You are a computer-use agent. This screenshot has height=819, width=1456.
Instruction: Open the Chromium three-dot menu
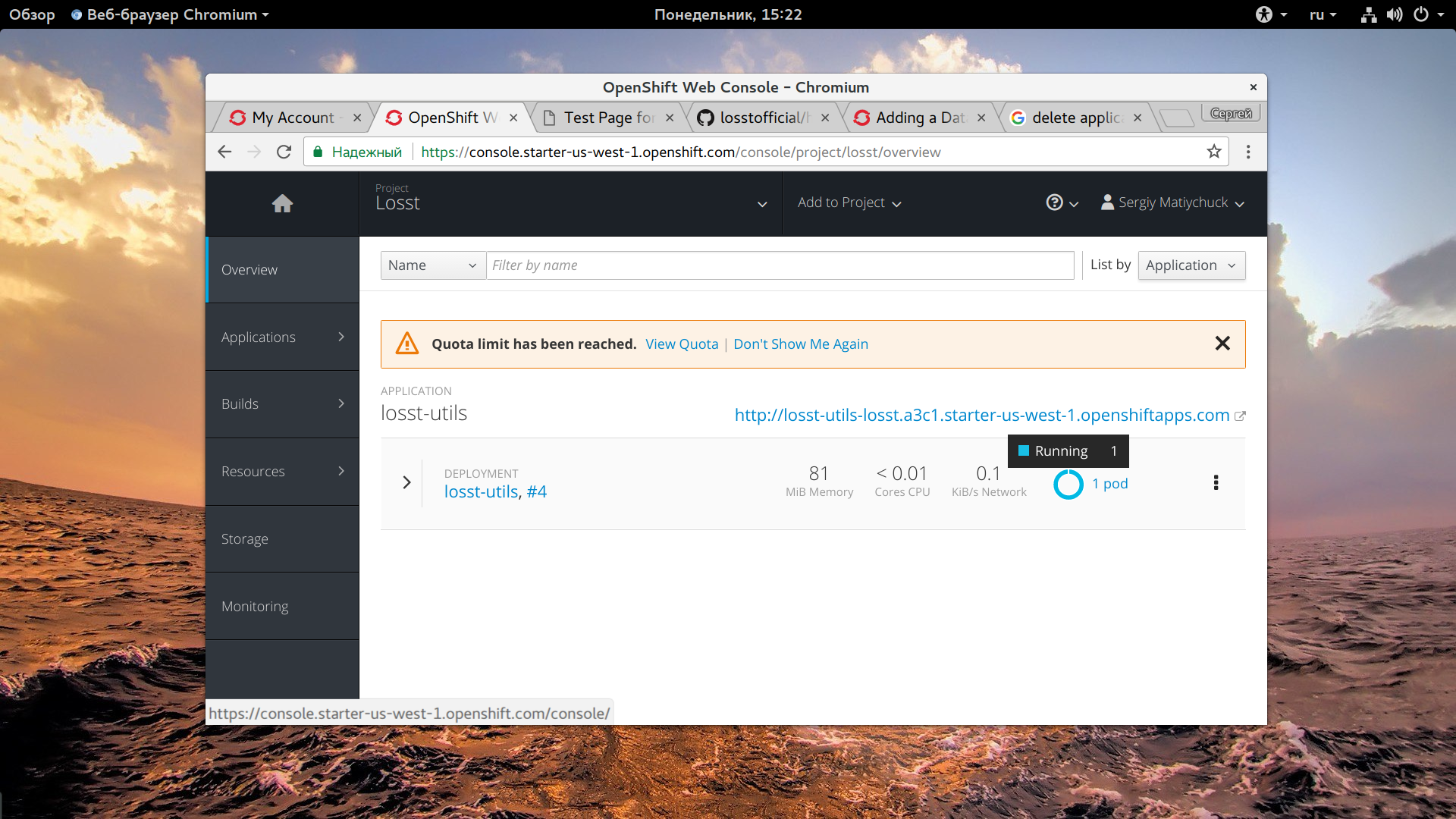(1248, 152)
